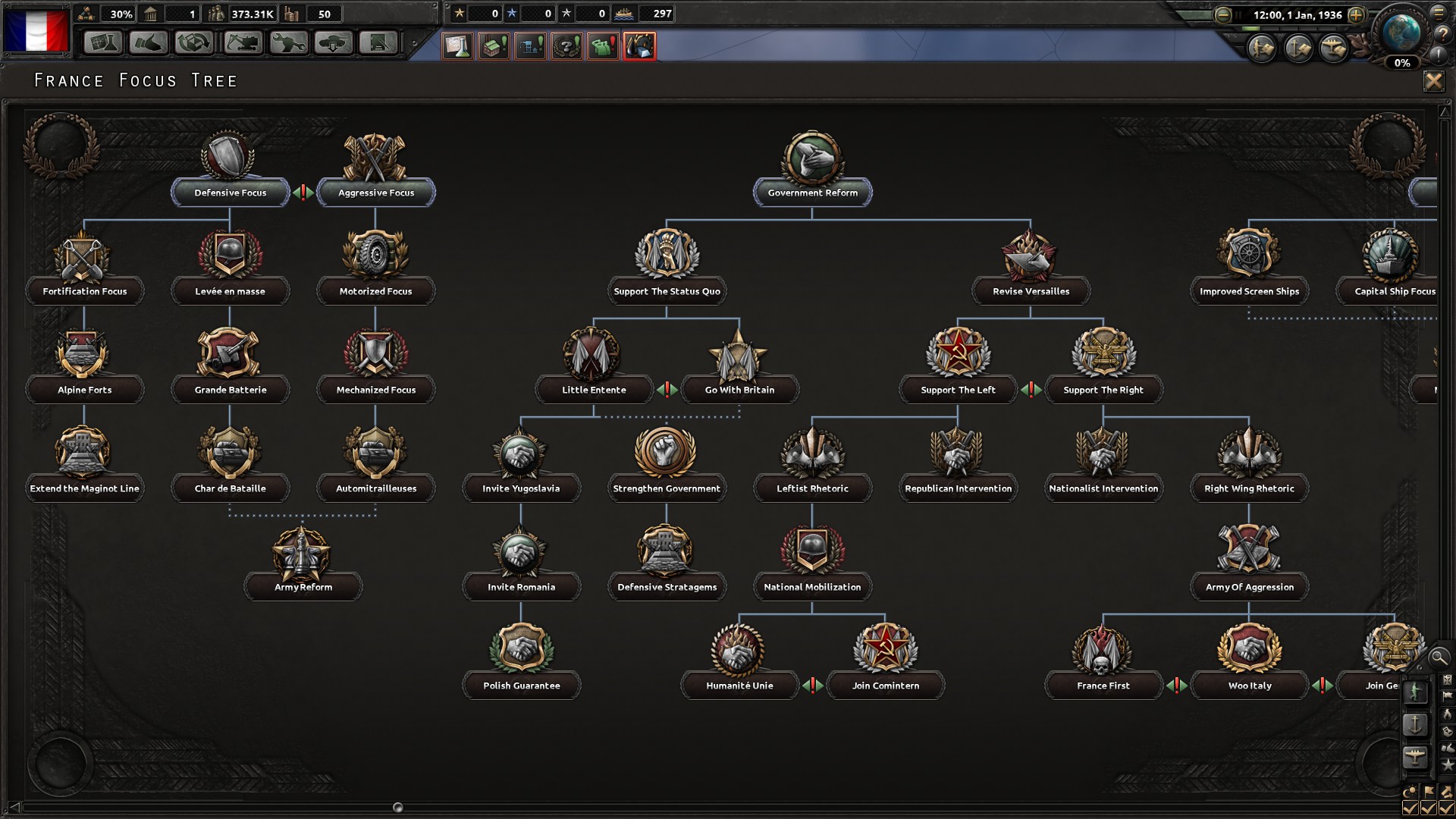Viewport: 1456px width, 819px height.
Task: Click the French flag country portrait
Action: (x=36, y=30)
